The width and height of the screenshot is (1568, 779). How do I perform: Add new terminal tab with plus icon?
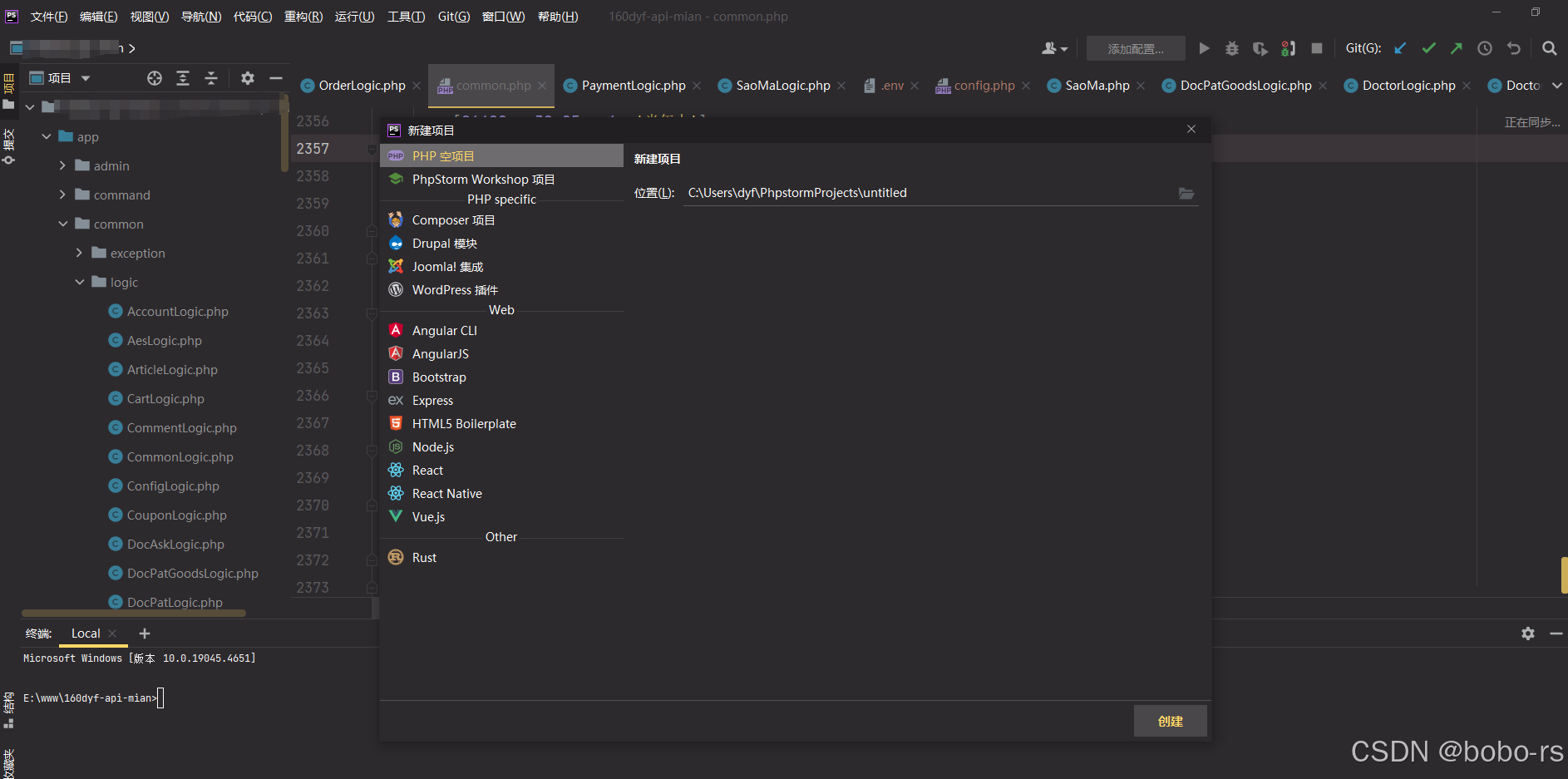(145, 634)
